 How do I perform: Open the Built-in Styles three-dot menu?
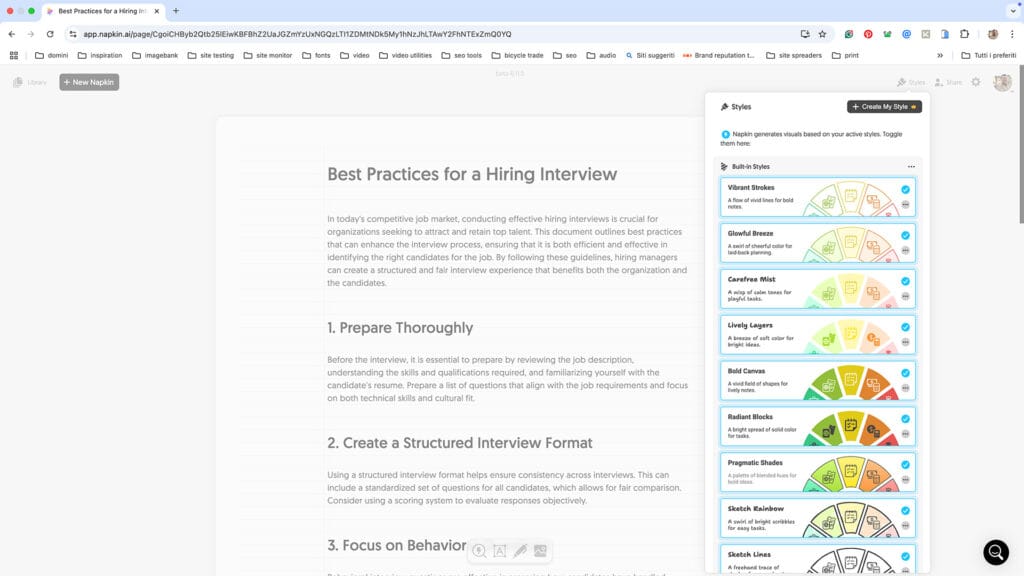pyautogui.click(x=911, y=167)
